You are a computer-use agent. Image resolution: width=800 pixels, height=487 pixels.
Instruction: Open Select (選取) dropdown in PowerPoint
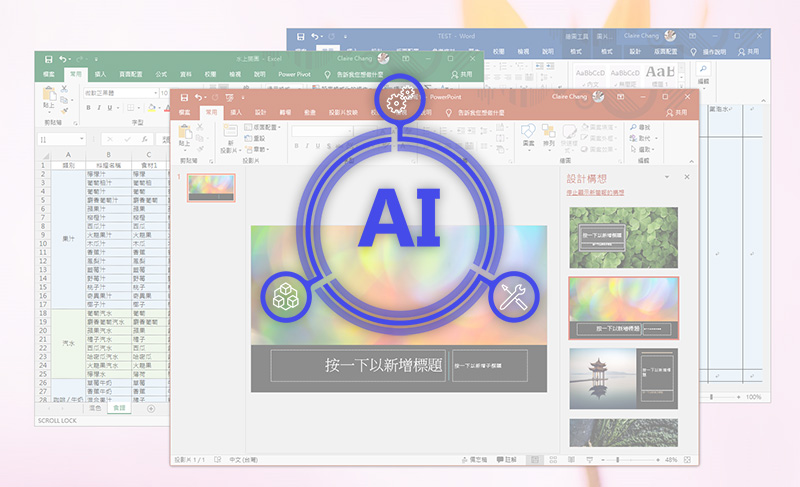tap(642, 149)
